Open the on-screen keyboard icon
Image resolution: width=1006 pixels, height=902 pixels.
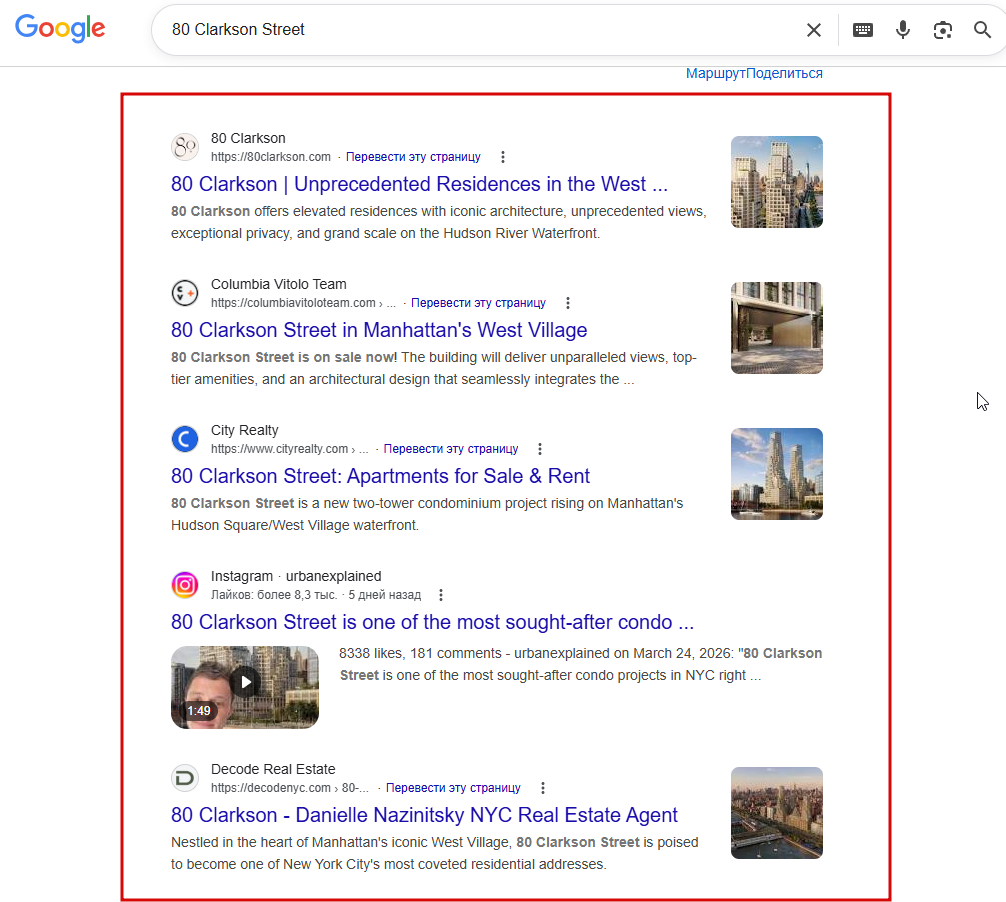point(862,30)
